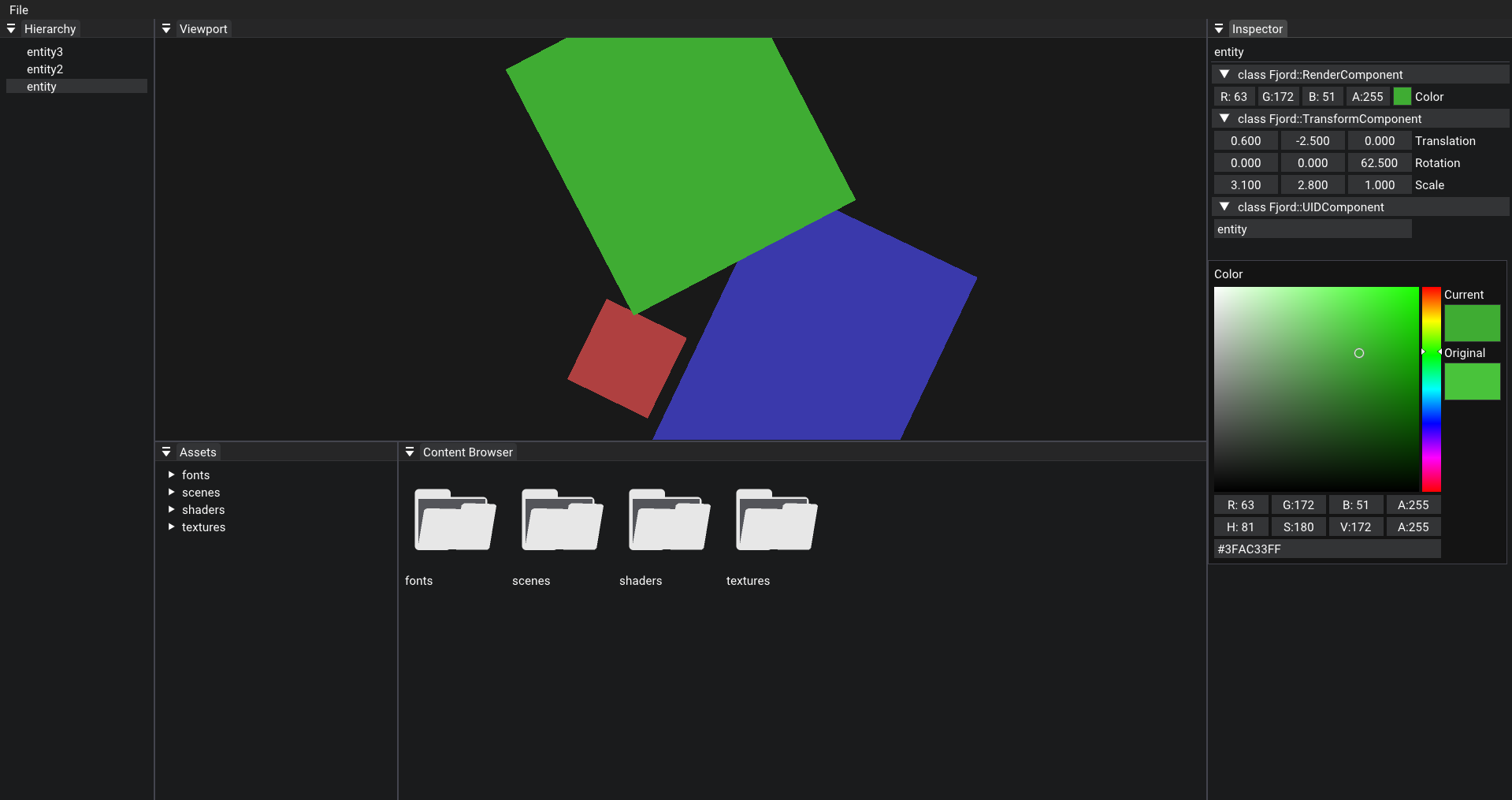Select the Hierarchy tab
The image size is (1512, 800).
pos(50,29)
